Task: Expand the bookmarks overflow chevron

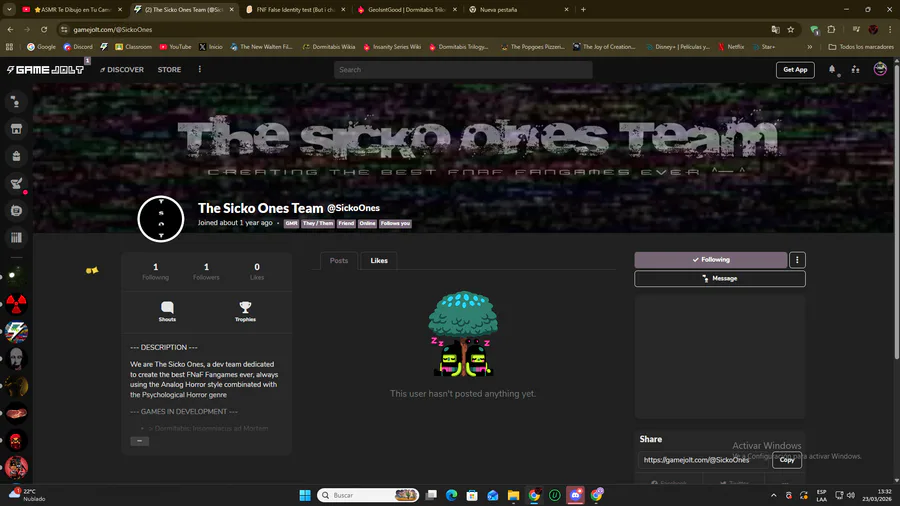Action: [810, 47]
